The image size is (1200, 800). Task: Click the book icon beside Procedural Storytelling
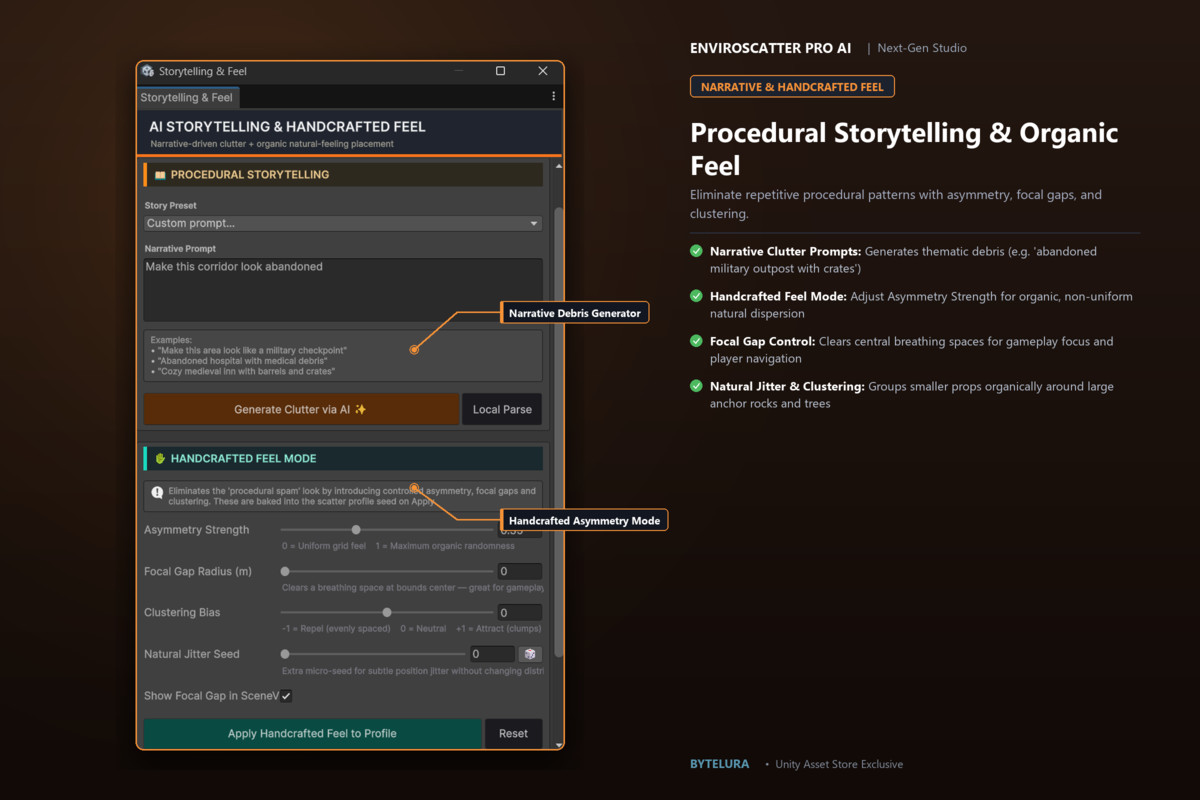(x=160, y=175)
